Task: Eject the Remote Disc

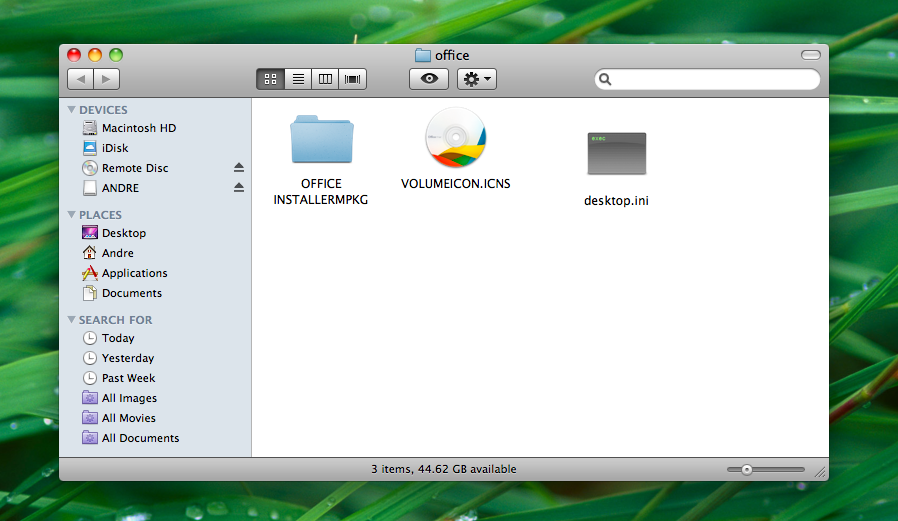Action: pyautogui.click(x=239, y=168)
